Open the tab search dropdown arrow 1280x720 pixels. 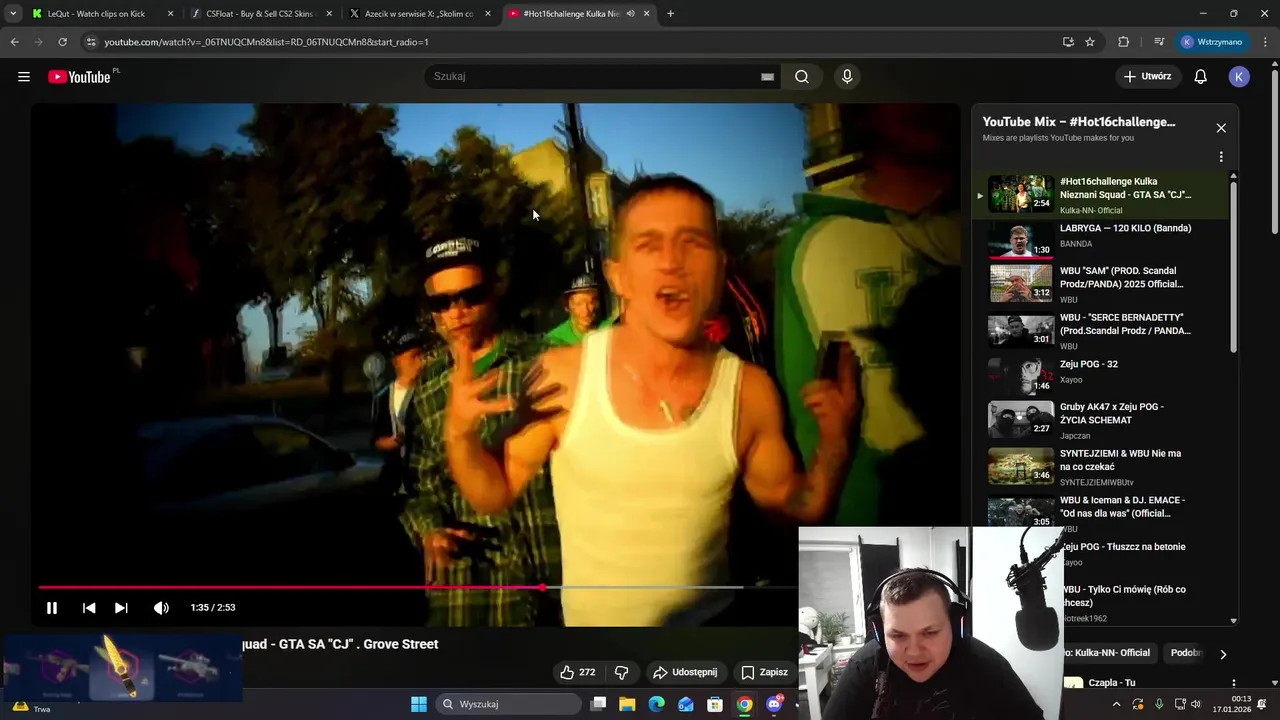coord(12,14)
